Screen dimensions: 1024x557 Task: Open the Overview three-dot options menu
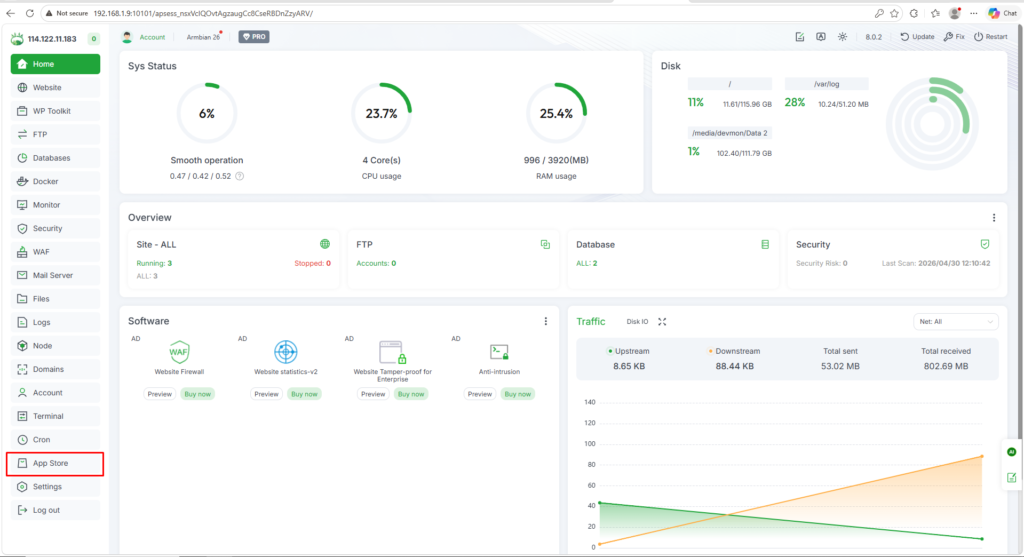pos(994,217)
